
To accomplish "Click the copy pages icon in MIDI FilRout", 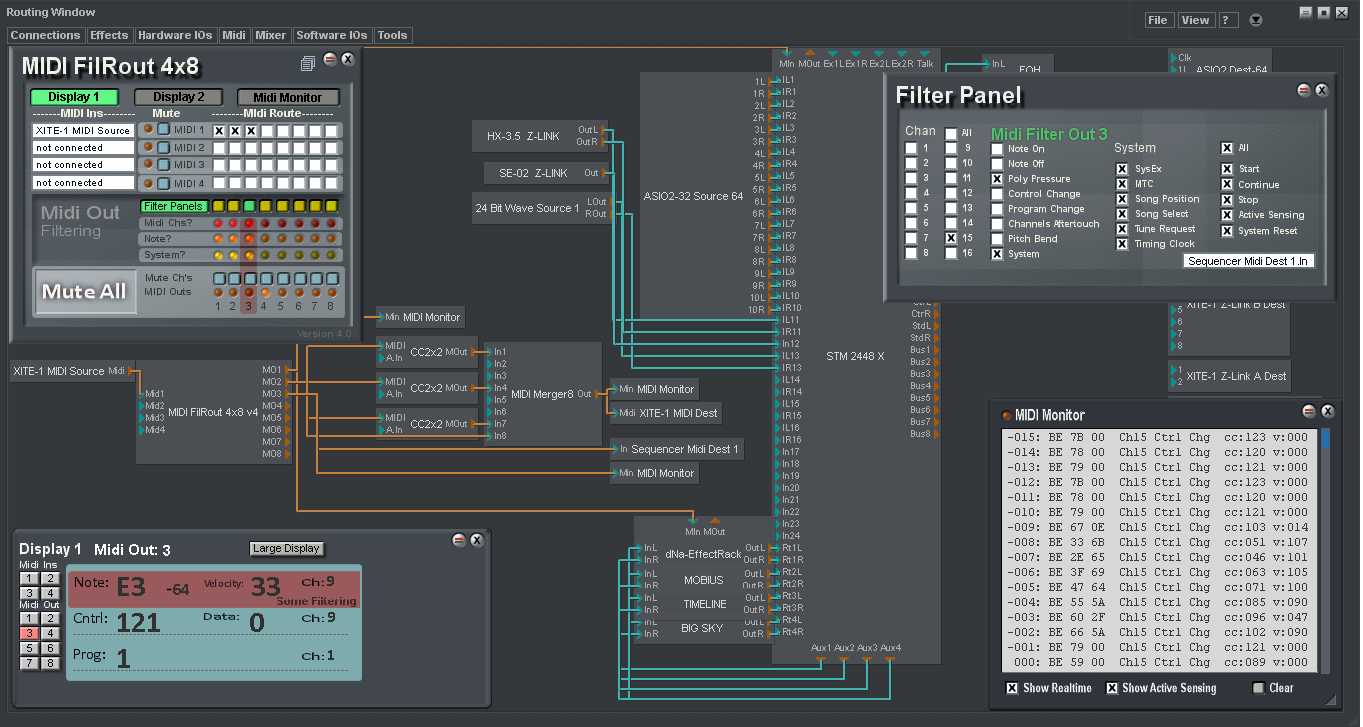I will pos(308,64).
